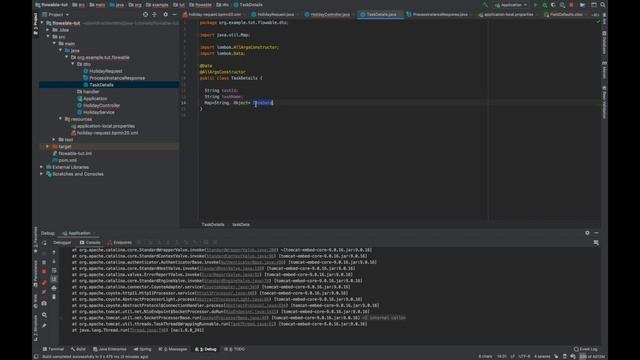Click TaskDetails breadcrumb in navigation bar
This screenshot has height=360, width=640.
tap(248, 5)
